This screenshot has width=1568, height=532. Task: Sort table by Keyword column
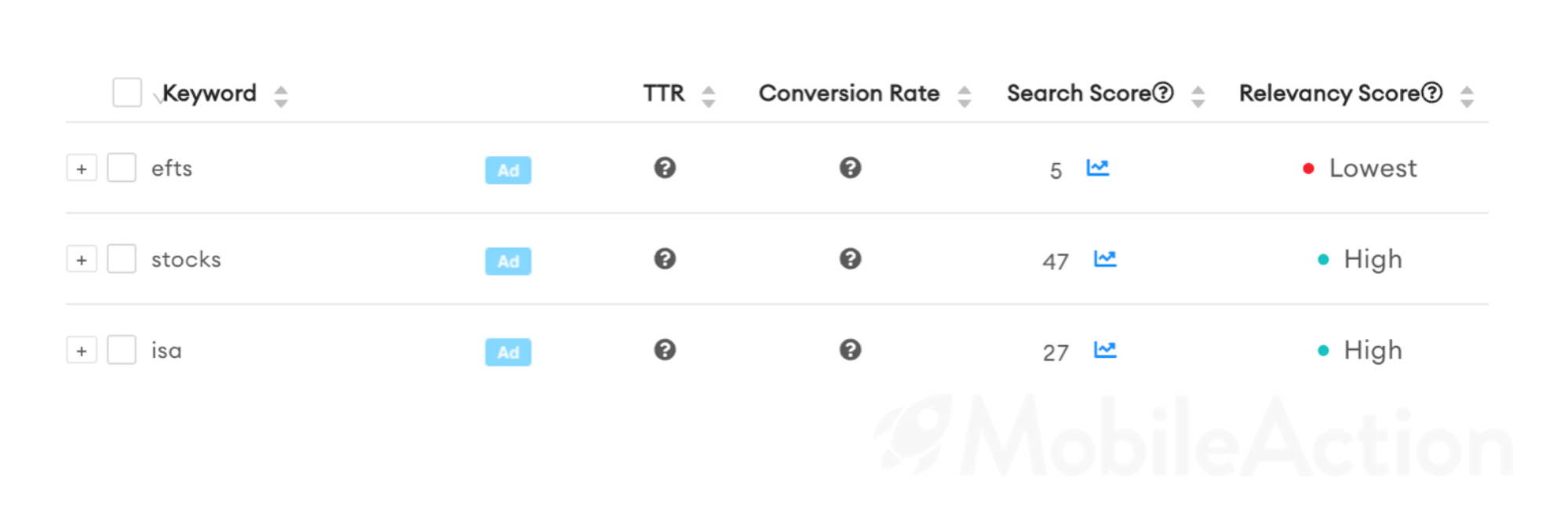click(281, 97)
